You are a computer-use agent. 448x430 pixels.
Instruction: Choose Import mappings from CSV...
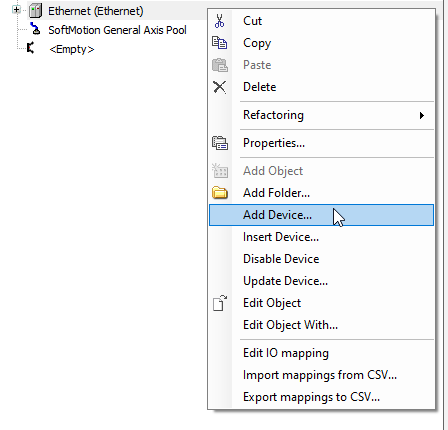[x=321, y=375]
